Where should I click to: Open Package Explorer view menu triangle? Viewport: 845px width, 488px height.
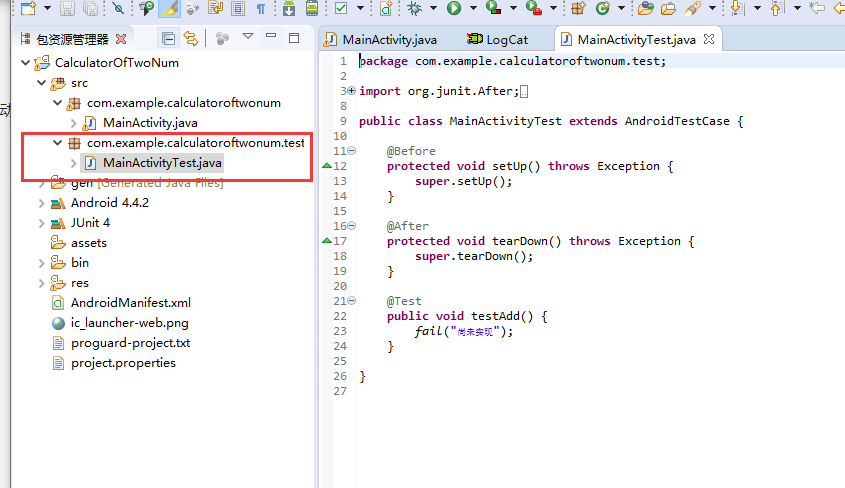click(248, 37)
